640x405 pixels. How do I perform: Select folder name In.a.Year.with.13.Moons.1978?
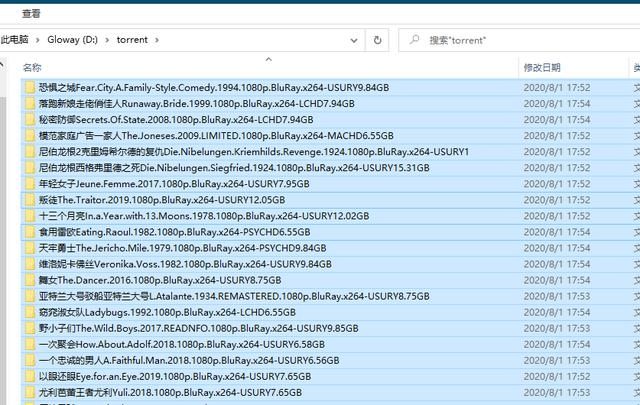204,216
